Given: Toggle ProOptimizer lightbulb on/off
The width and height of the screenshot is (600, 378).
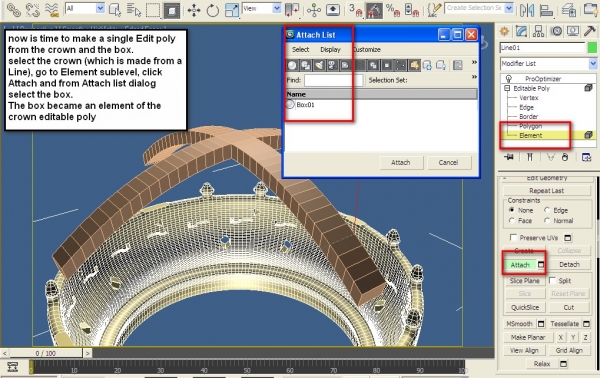Looking at the screenshot, I should click(x=509, y=79).
